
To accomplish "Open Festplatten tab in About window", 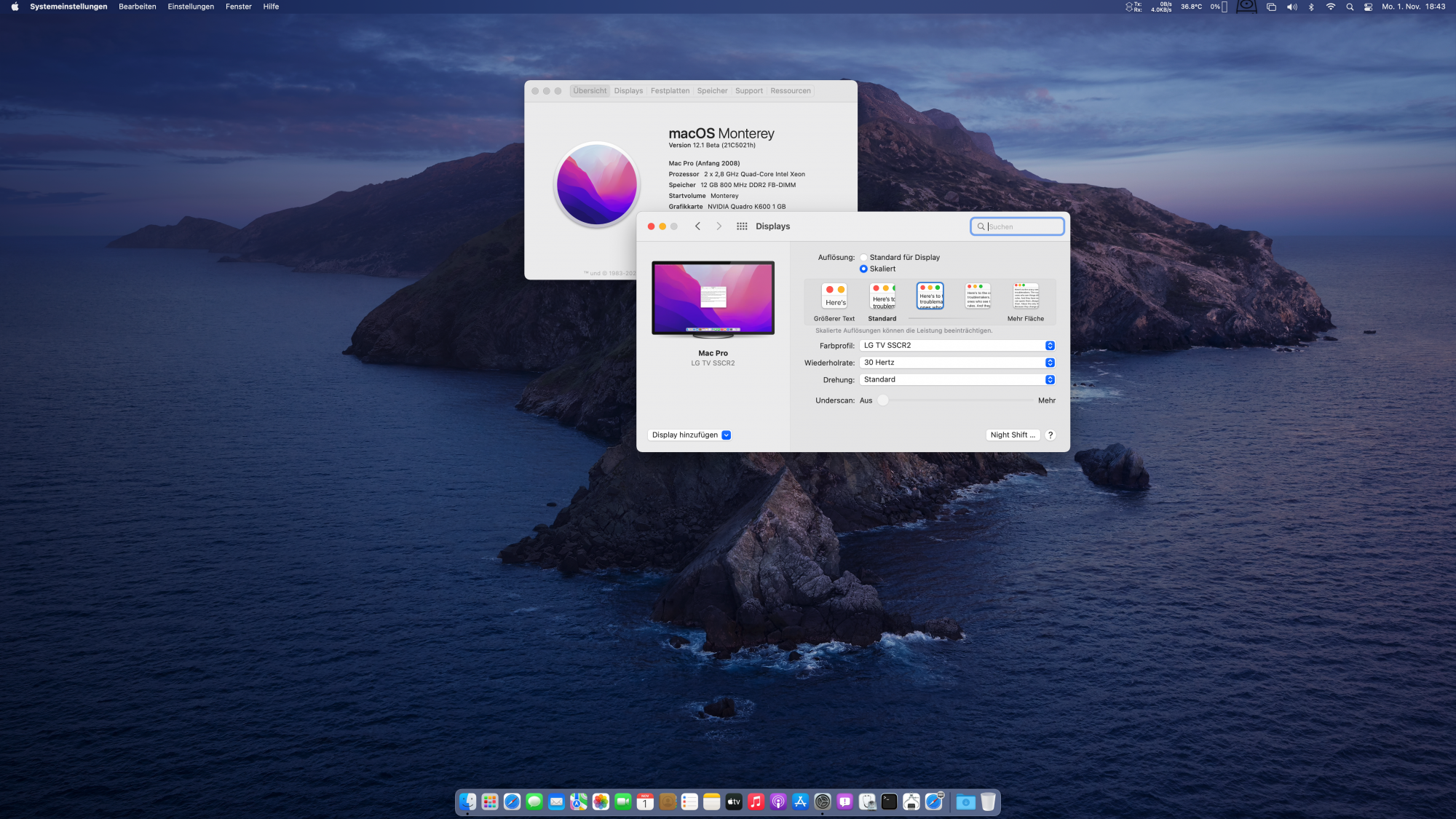I will (670, 91).
